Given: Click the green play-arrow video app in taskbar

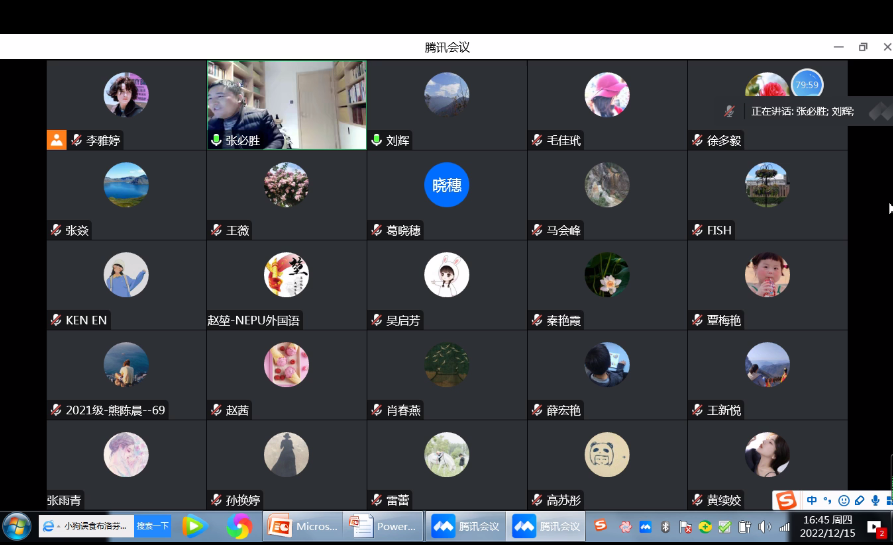Looking at the screenshot, I should pos(193,526).
